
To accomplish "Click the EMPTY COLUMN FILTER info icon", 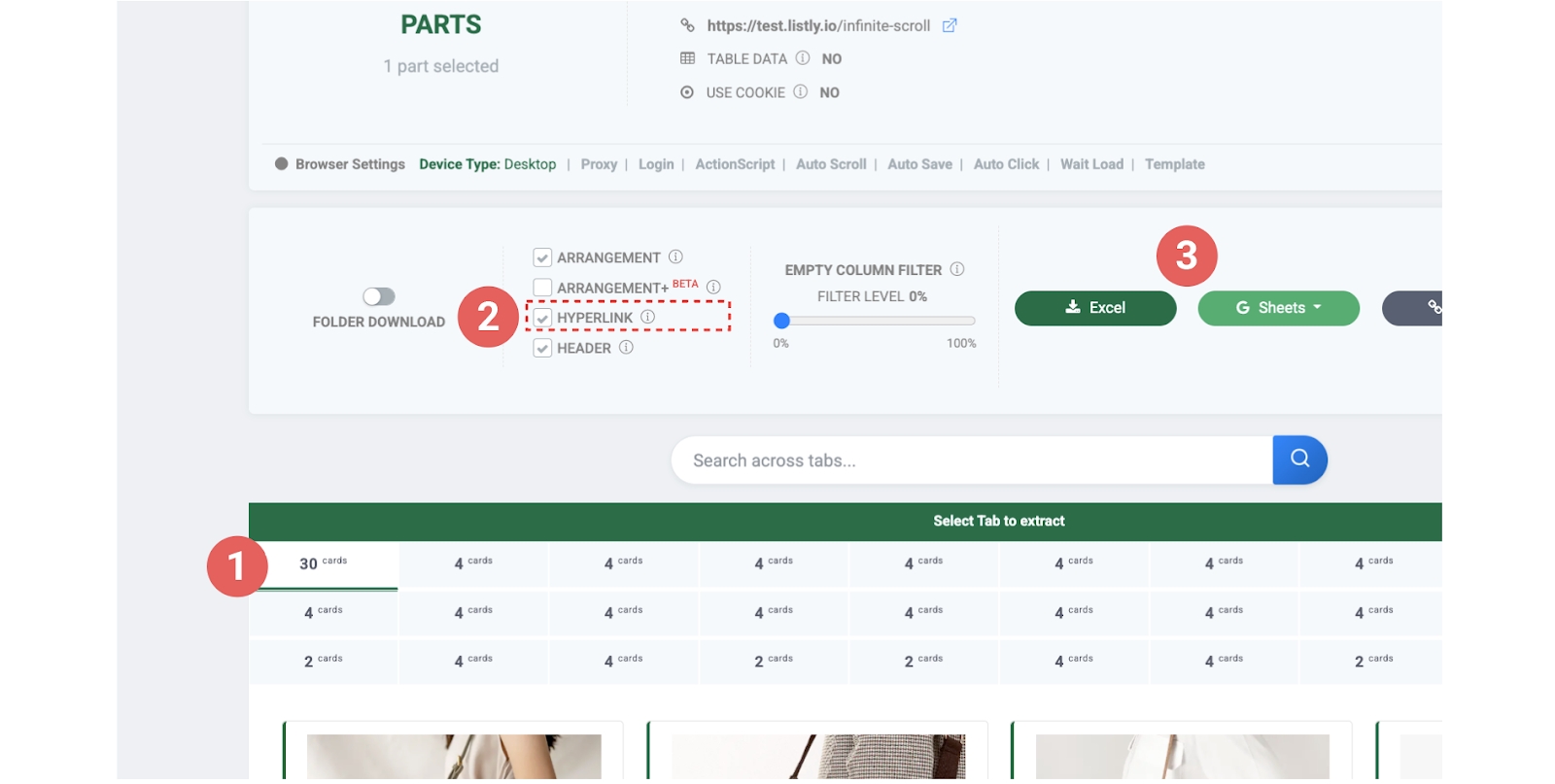I will 957,269.
